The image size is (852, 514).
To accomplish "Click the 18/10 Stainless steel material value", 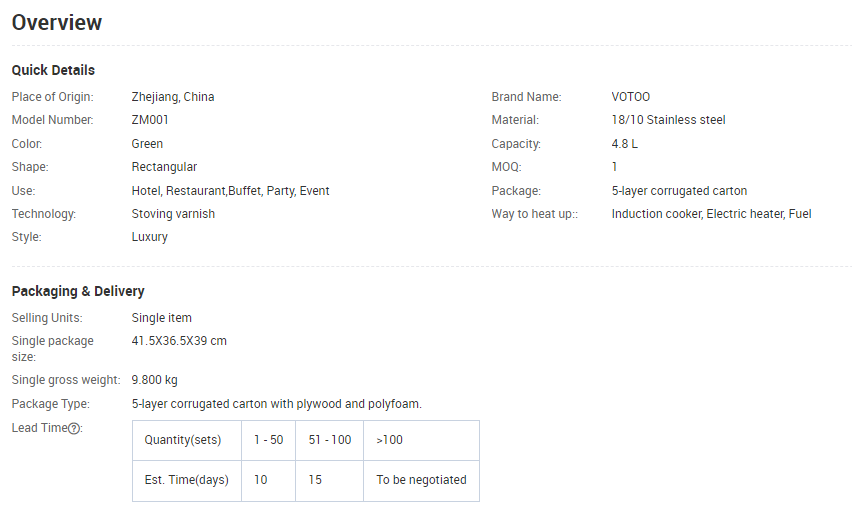I will pos(668,120).
